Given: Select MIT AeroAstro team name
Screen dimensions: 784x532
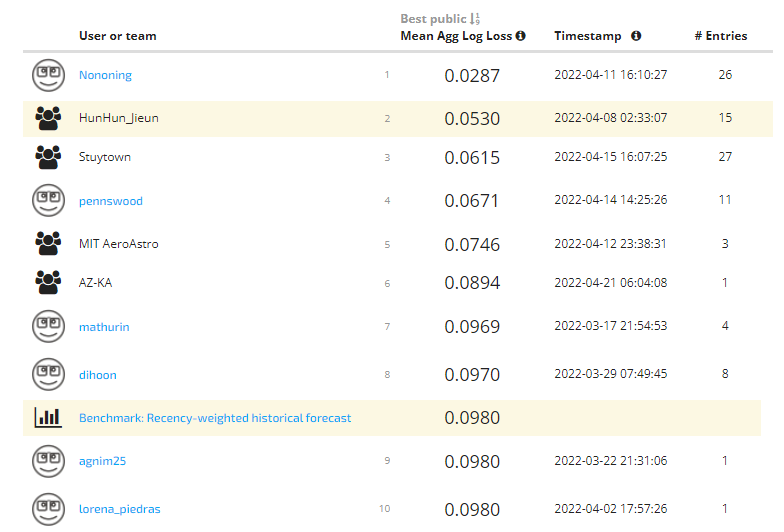Looking at the screenshot, I should pyautogui.click(x=118, y=244).
